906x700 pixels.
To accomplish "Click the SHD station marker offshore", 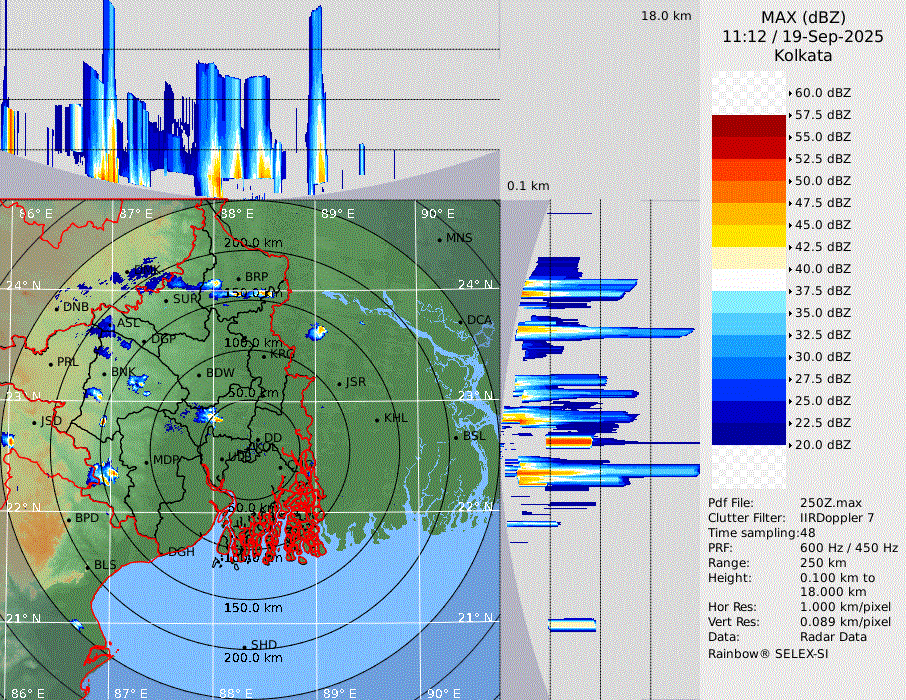I will click(244, 646).
